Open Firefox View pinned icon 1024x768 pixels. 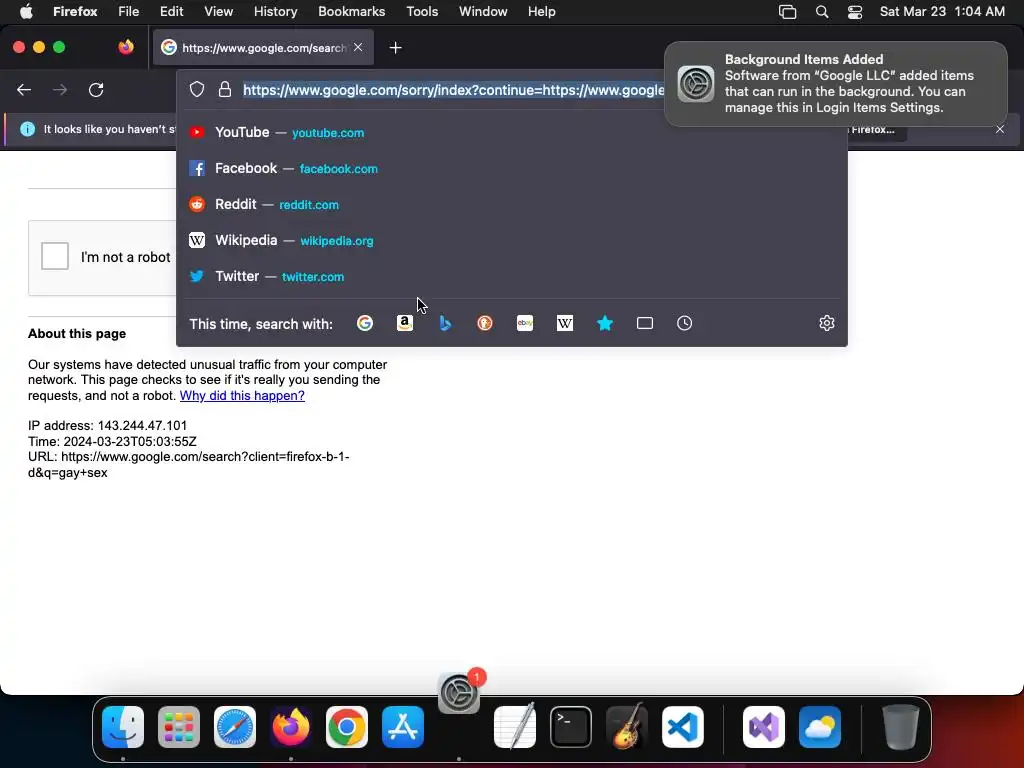coord(126,47)
